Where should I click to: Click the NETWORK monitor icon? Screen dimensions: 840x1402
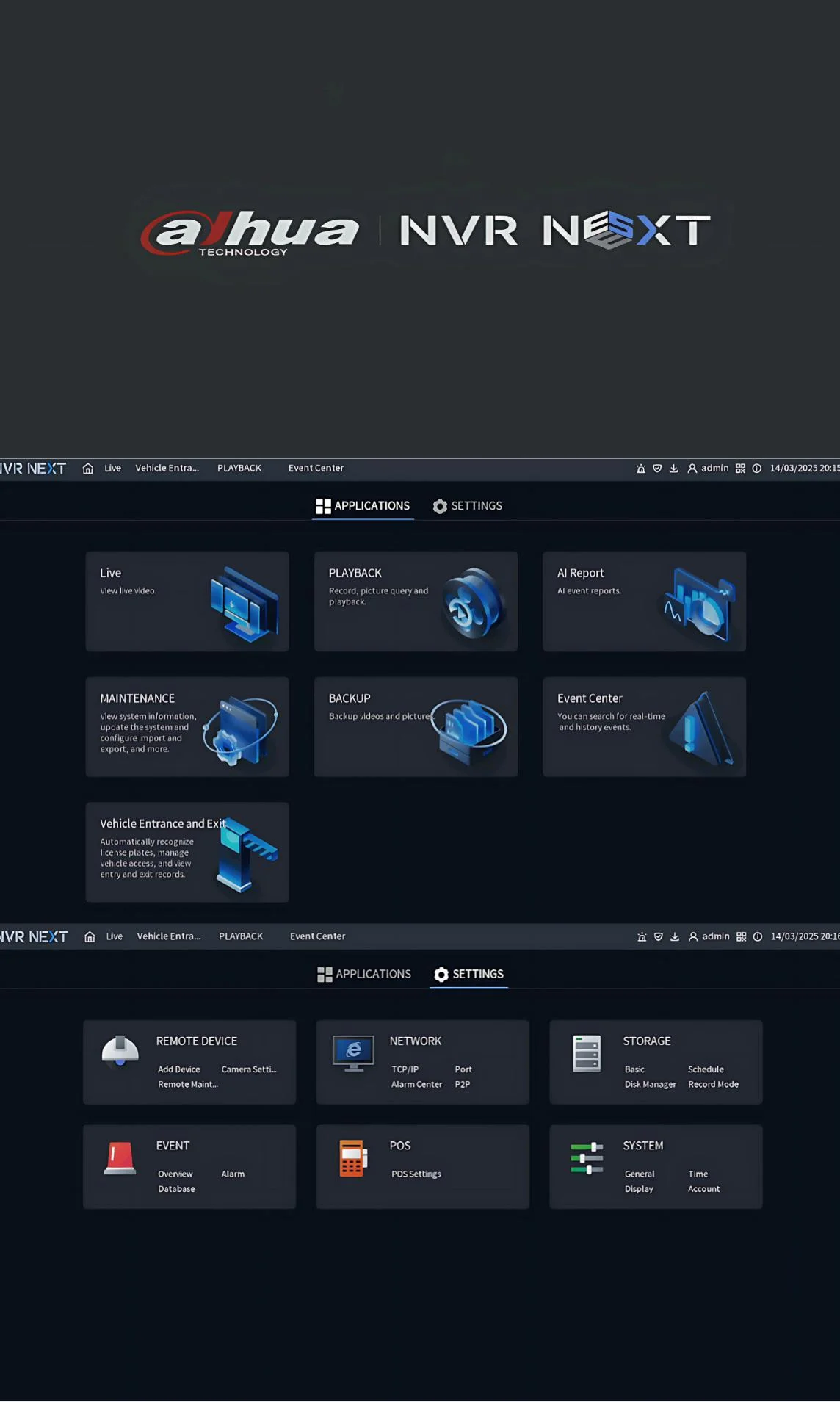coord(353,1053)
